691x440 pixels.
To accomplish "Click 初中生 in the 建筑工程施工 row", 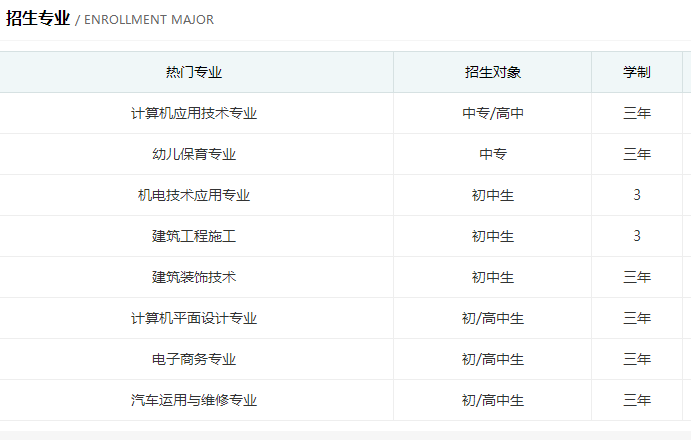I will [493, 236].
